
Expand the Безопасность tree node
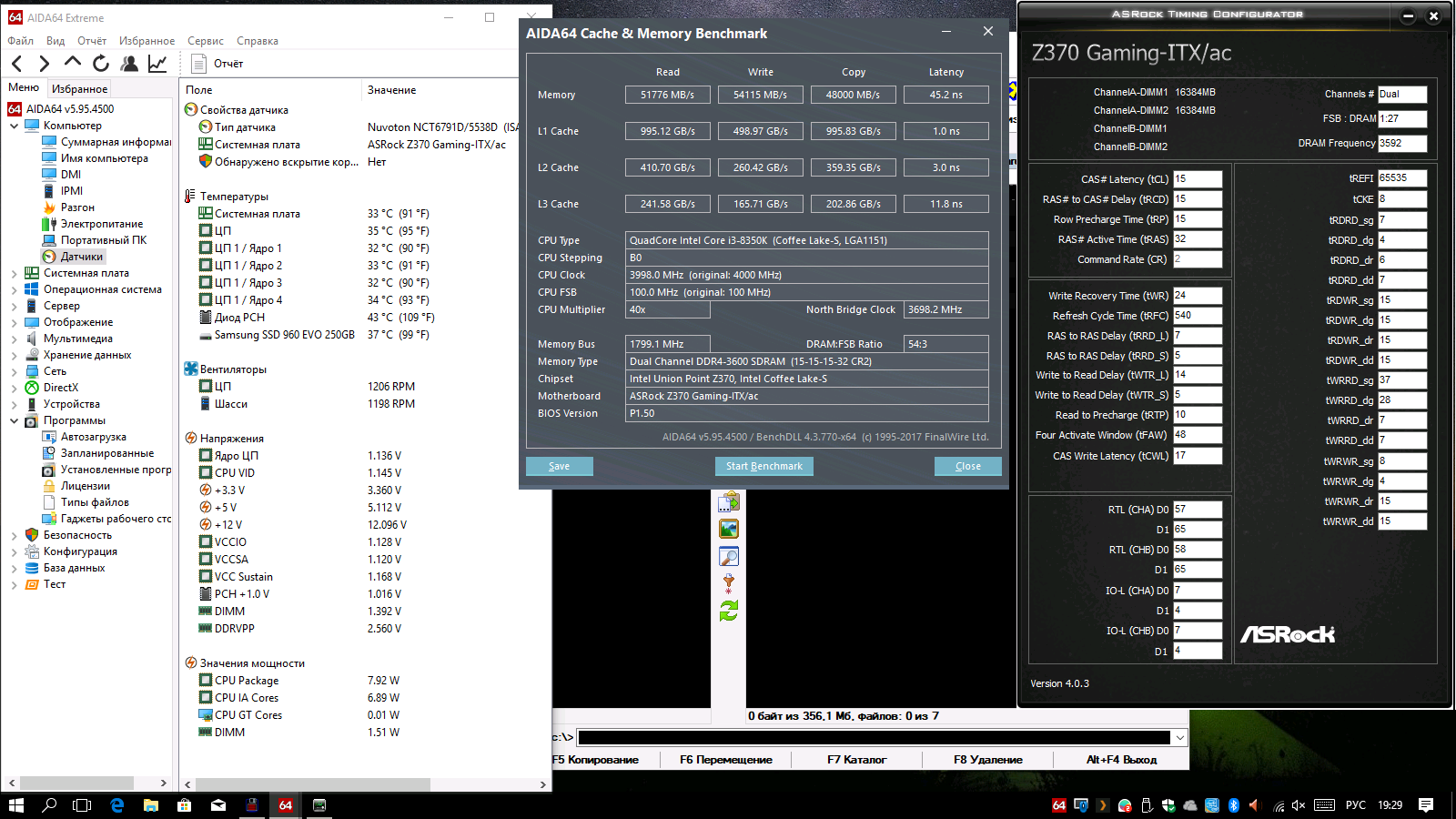click(14, 535)
